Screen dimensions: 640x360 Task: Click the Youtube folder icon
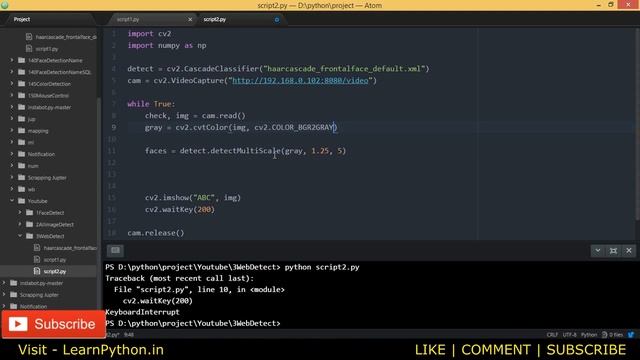pos(22,201)
